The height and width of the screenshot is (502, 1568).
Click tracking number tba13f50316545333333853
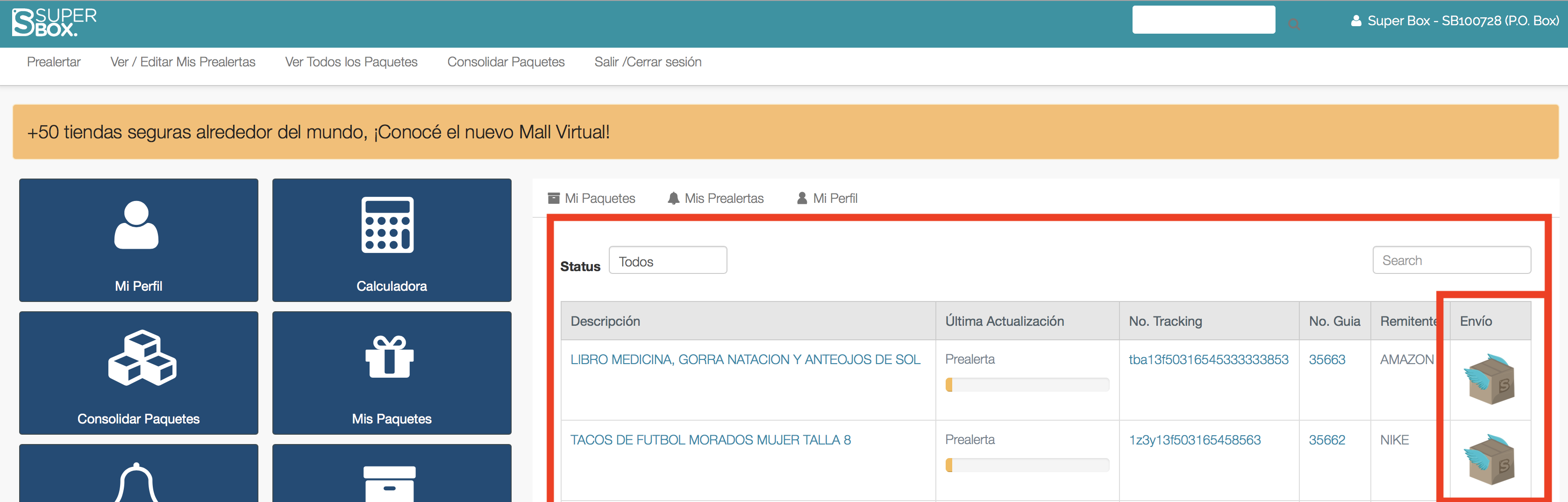pos(1208,359)
